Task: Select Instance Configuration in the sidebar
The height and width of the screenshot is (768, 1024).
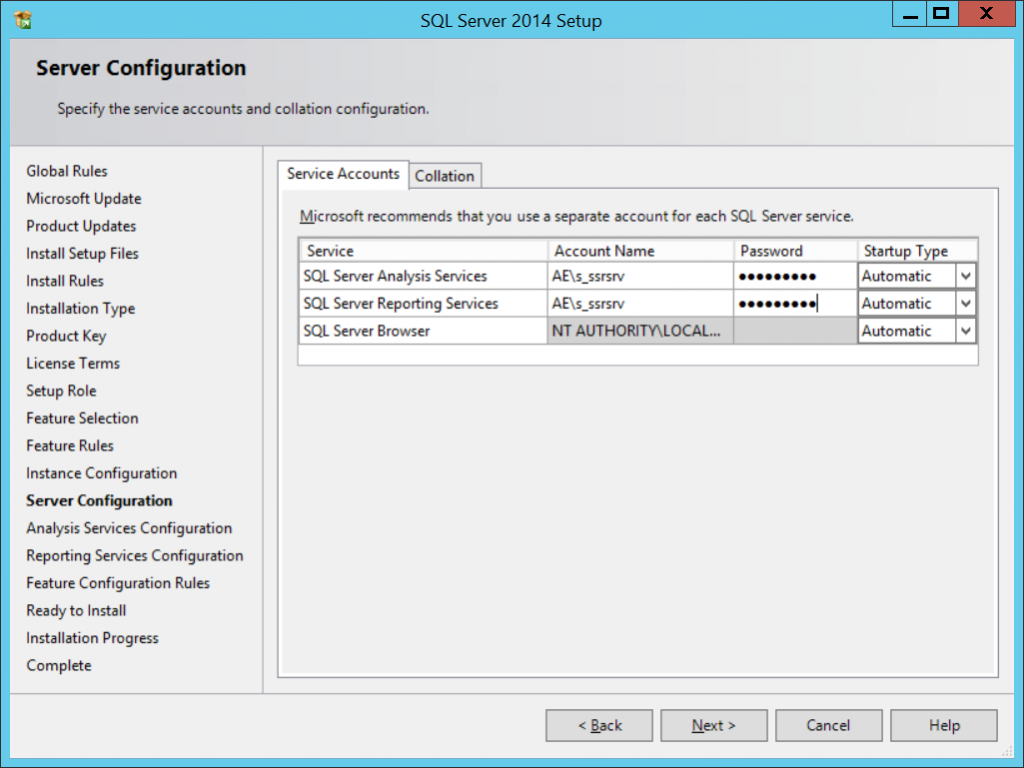Action: (100, 473)
